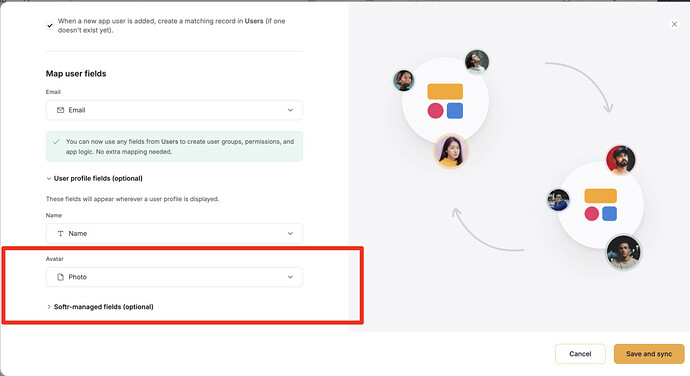Image resolution: width=690 pixels, height=376 pixels.
Task: Click the pink dot in left circle
Action: click(435, 111)
